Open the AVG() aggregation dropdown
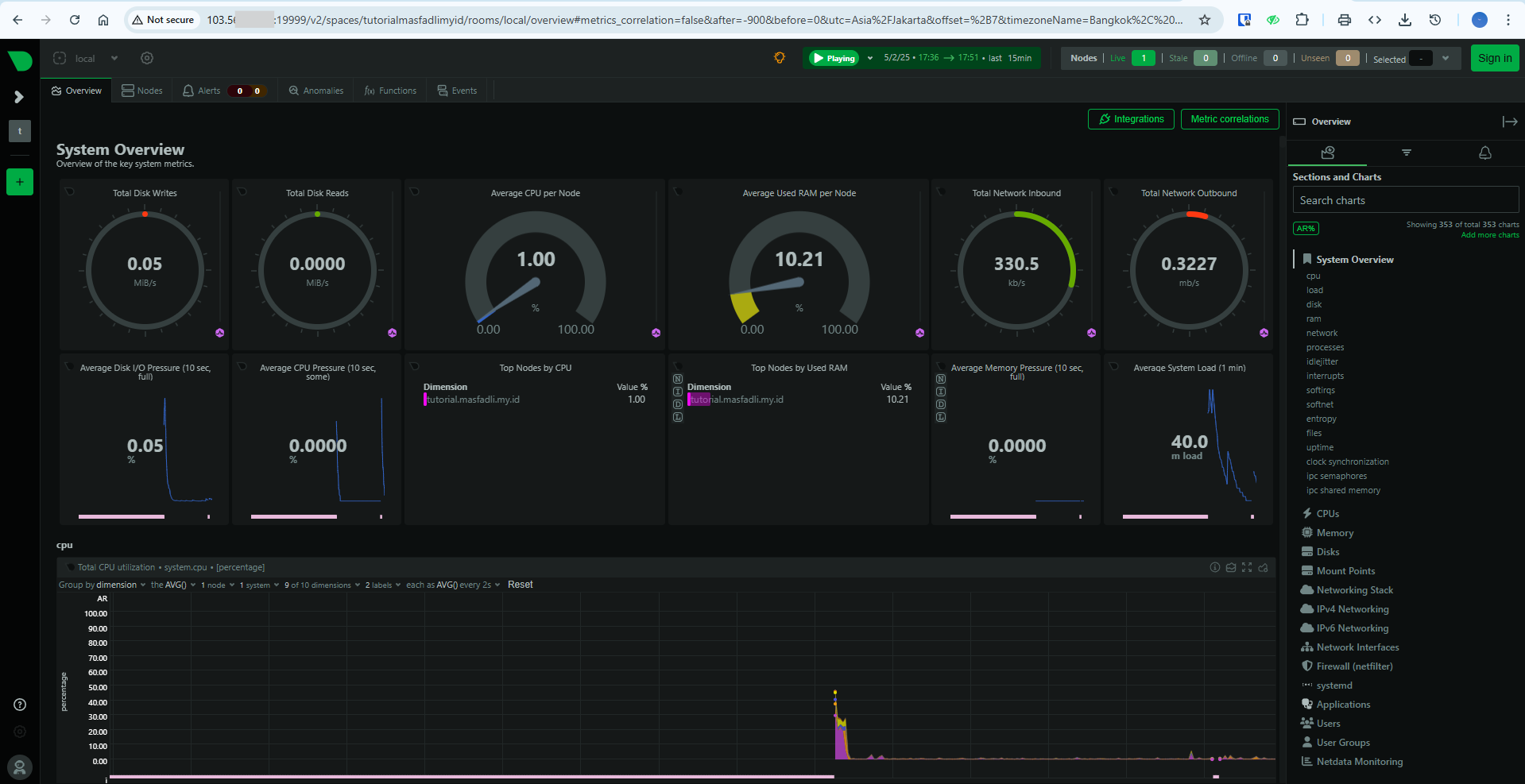Image resolution: width=1525 pixels, height=784 pixels. [x=173, y=585]
